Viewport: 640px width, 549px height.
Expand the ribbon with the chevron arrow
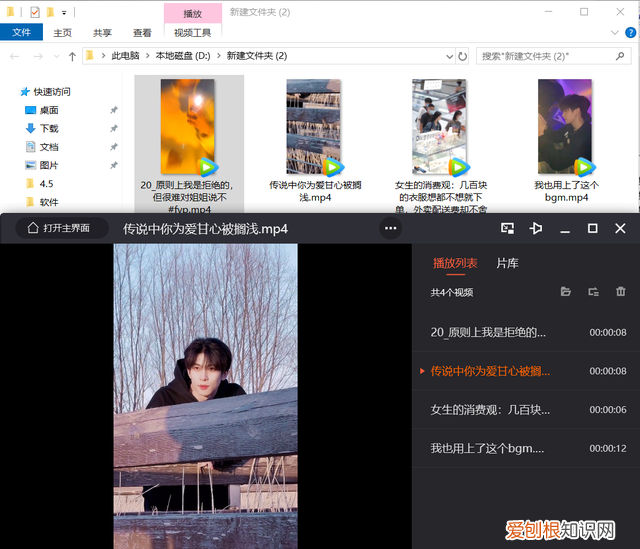click(x=614, y=33)
